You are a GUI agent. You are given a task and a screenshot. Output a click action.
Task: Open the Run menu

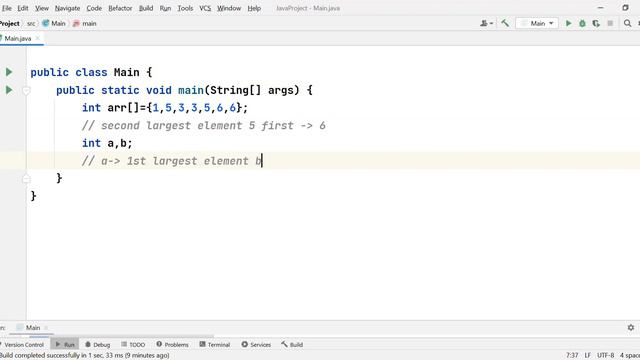(x=165, y=8)
